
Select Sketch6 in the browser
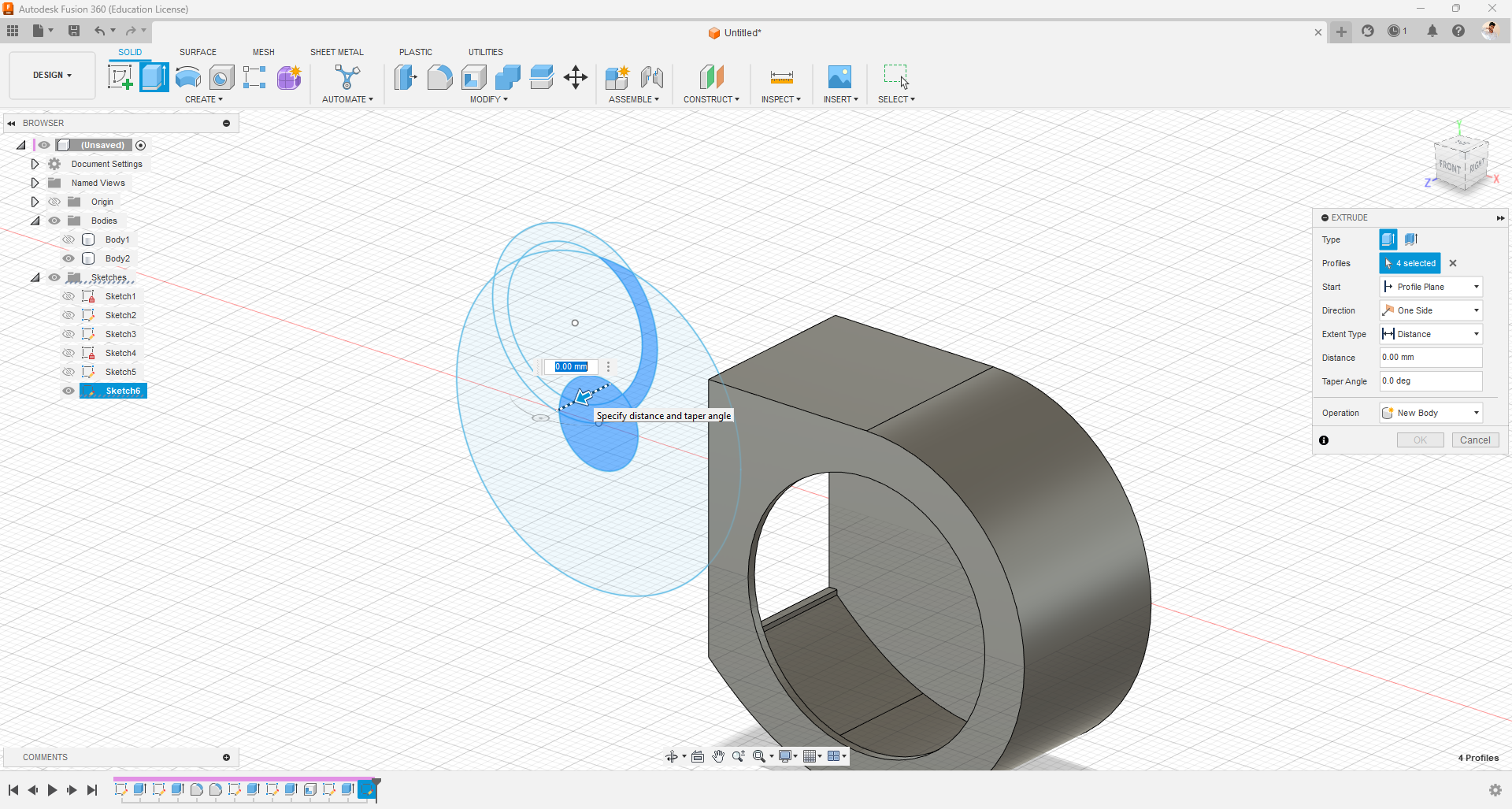(123, 391)
